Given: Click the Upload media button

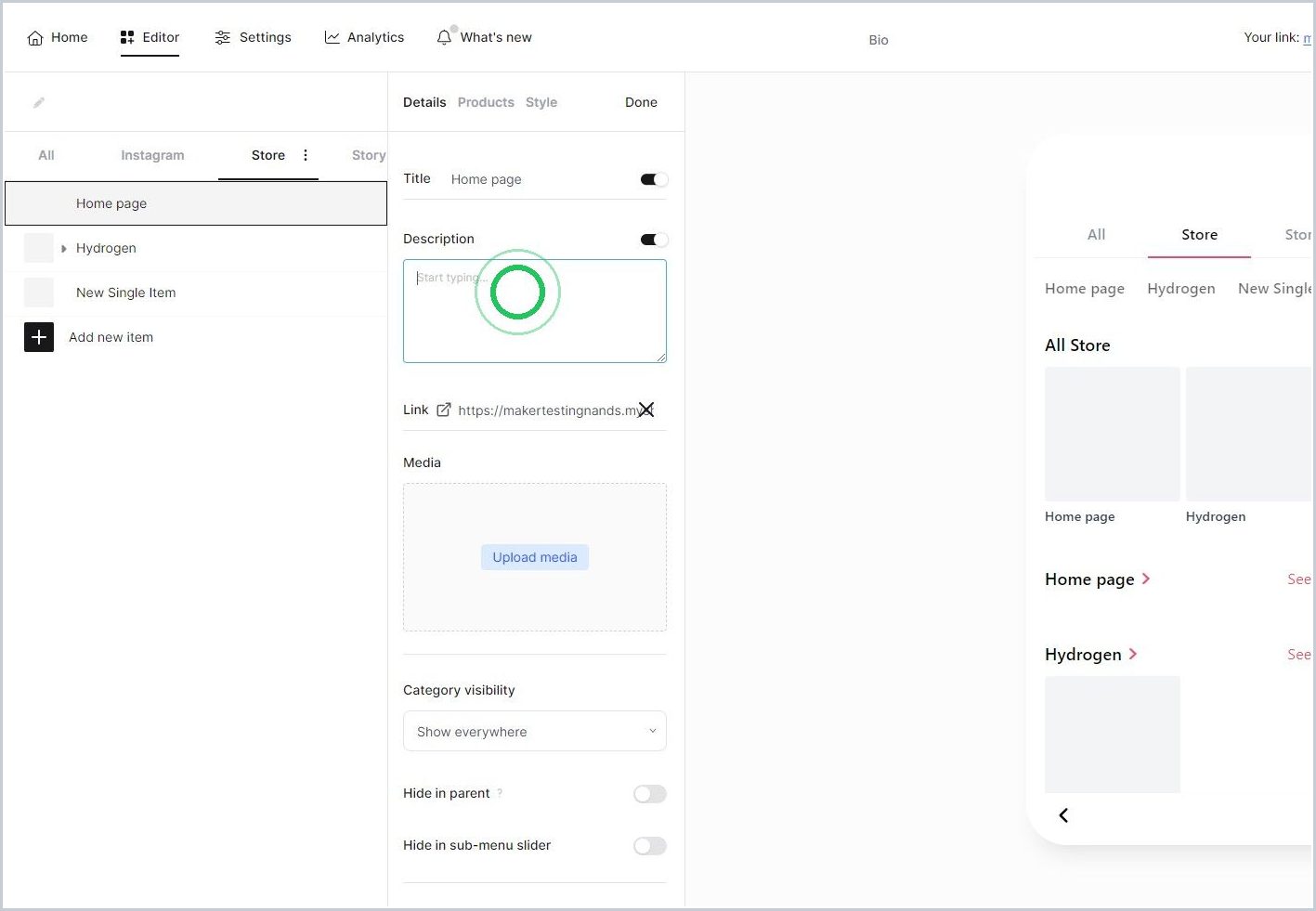Looking at the screenshot, I should (x=535, y=557).
